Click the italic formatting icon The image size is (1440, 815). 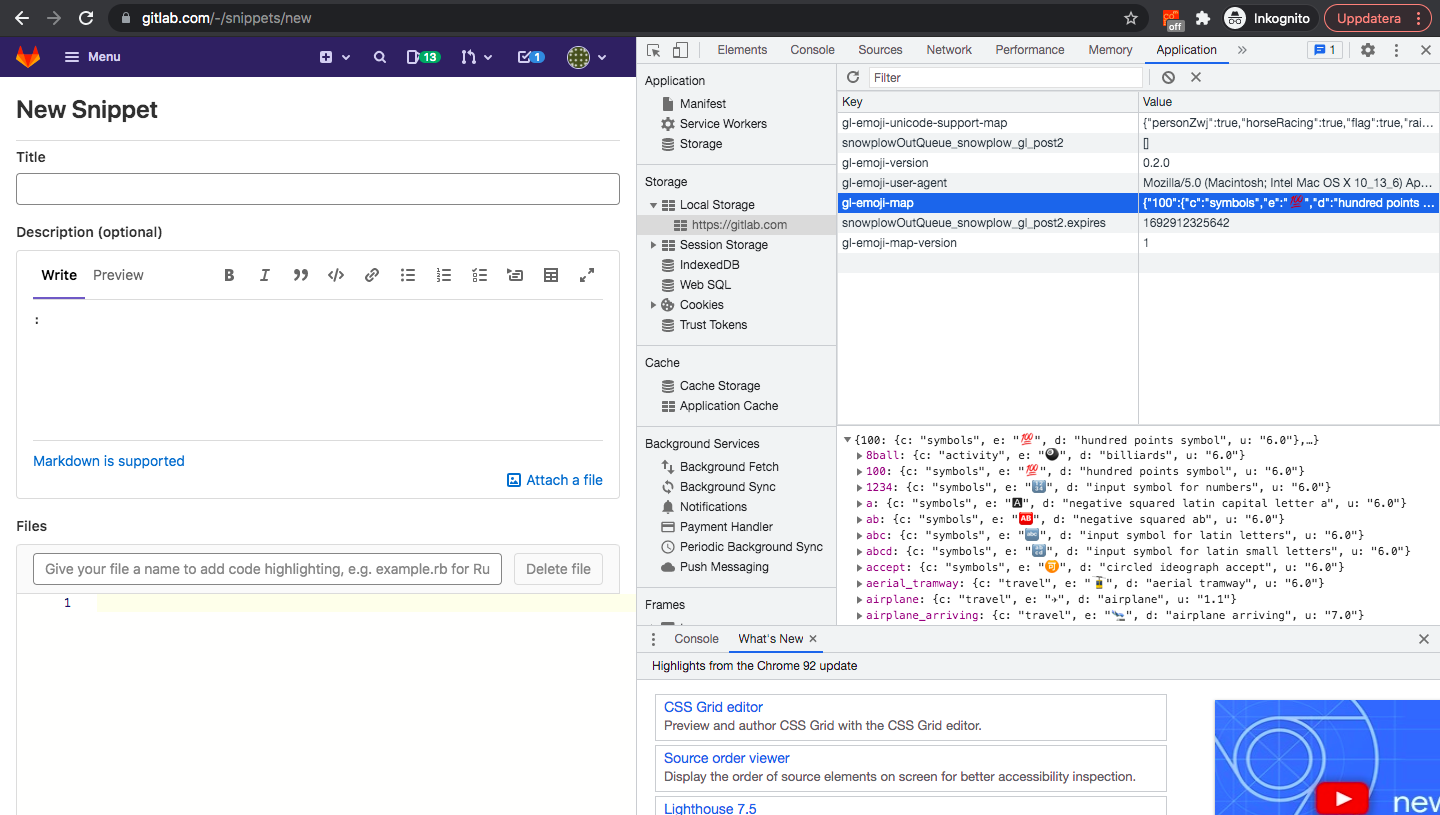[265, 275]
